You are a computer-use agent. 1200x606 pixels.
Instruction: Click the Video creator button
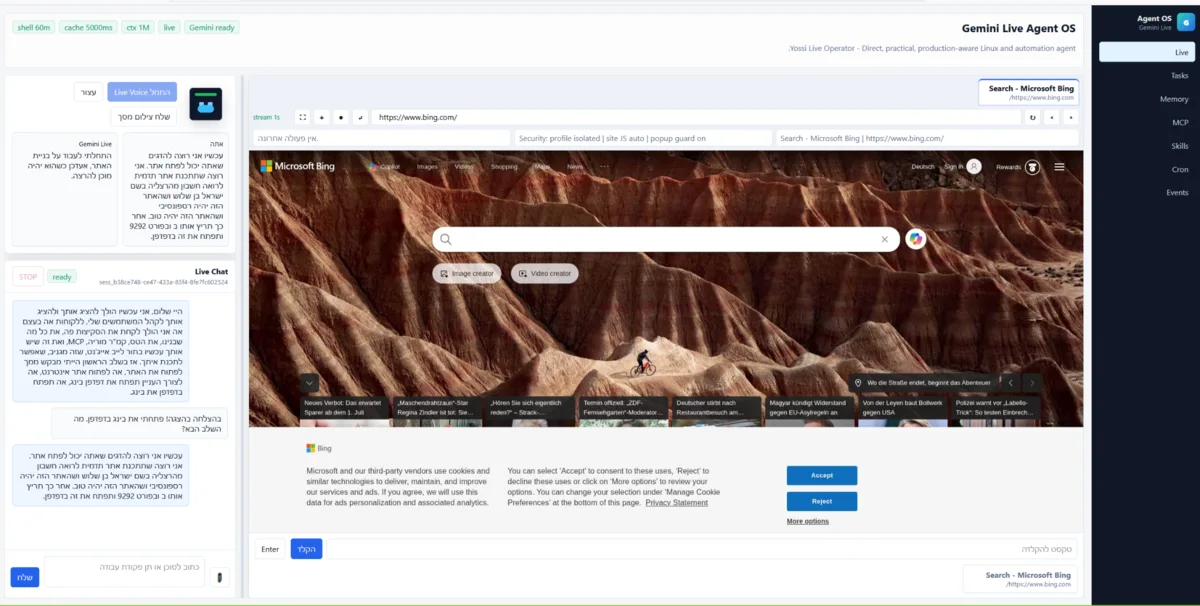[545, 273]
